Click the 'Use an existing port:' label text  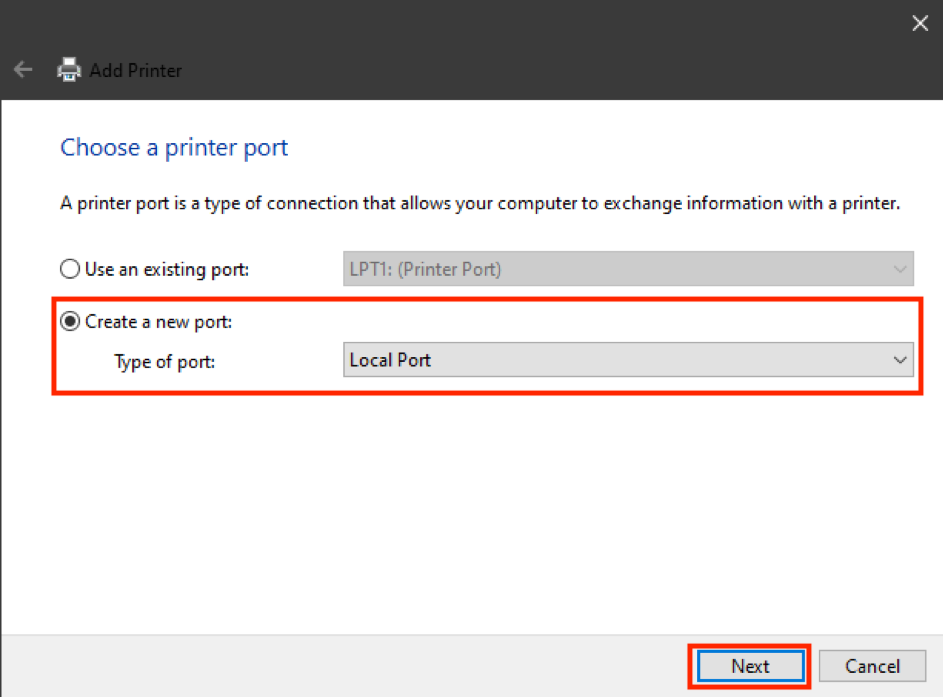[x=167, y=269]
